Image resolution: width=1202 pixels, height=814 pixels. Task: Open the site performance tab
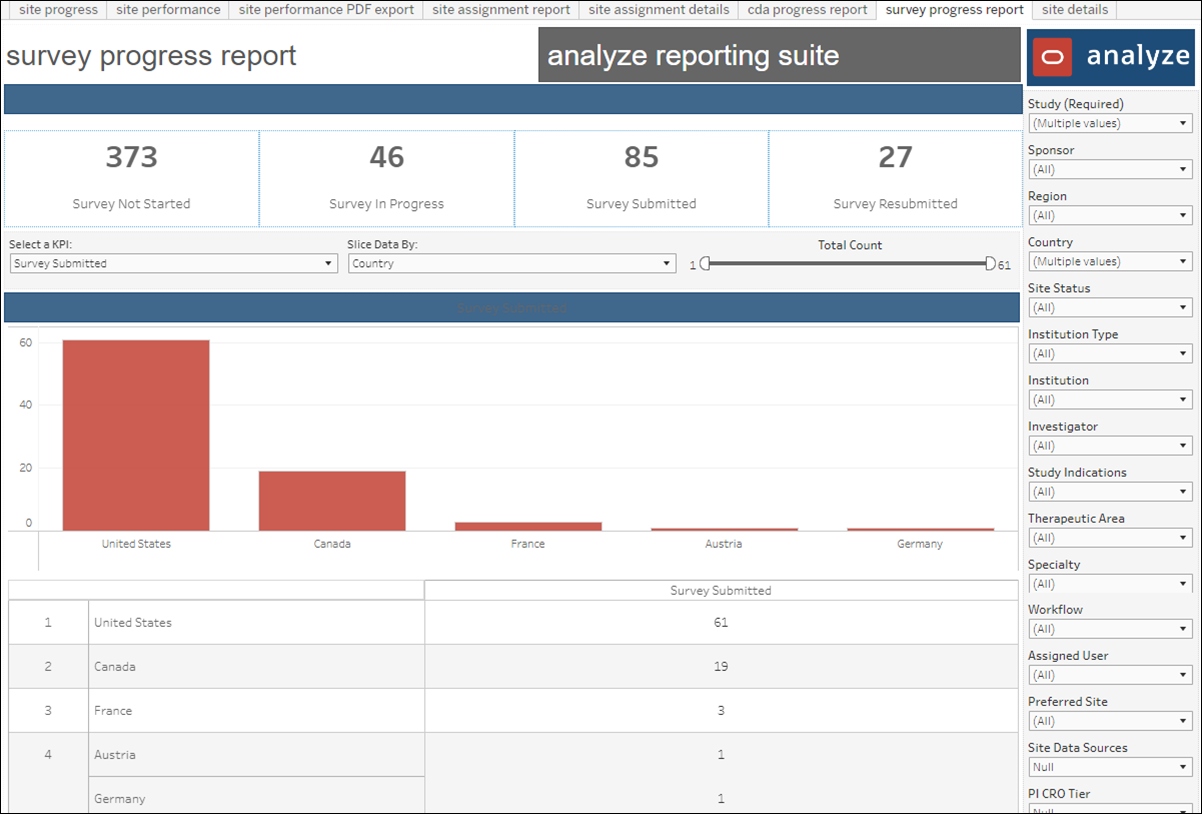168,10
